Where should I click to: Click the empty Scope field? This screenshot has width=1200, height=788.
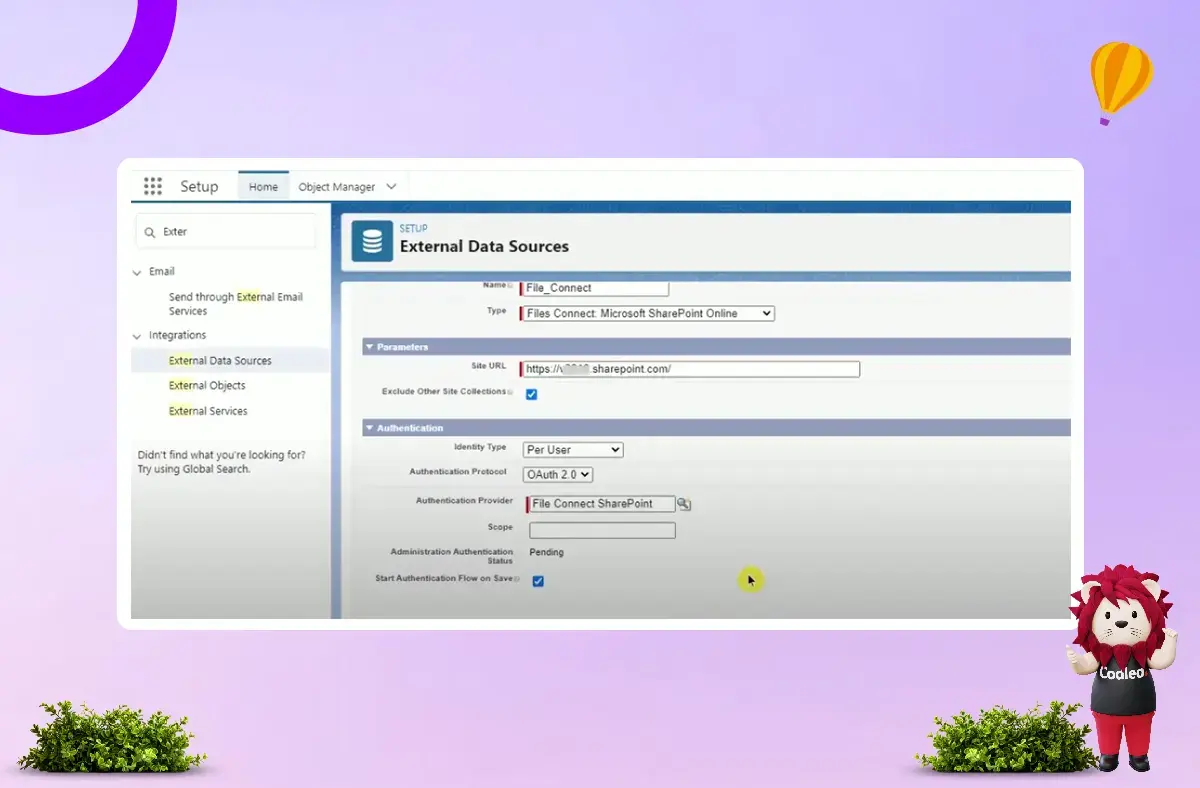[602, 531]
